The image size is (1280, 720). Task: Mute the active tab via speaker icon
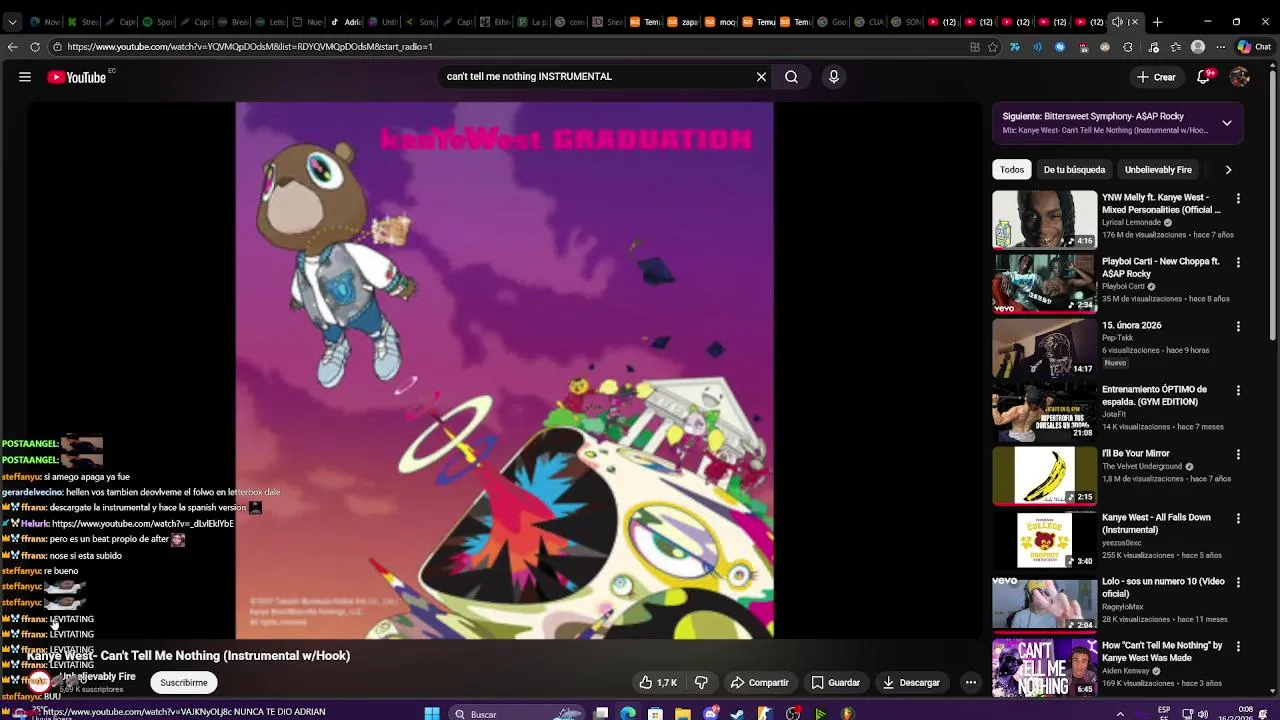point(1117,22)
